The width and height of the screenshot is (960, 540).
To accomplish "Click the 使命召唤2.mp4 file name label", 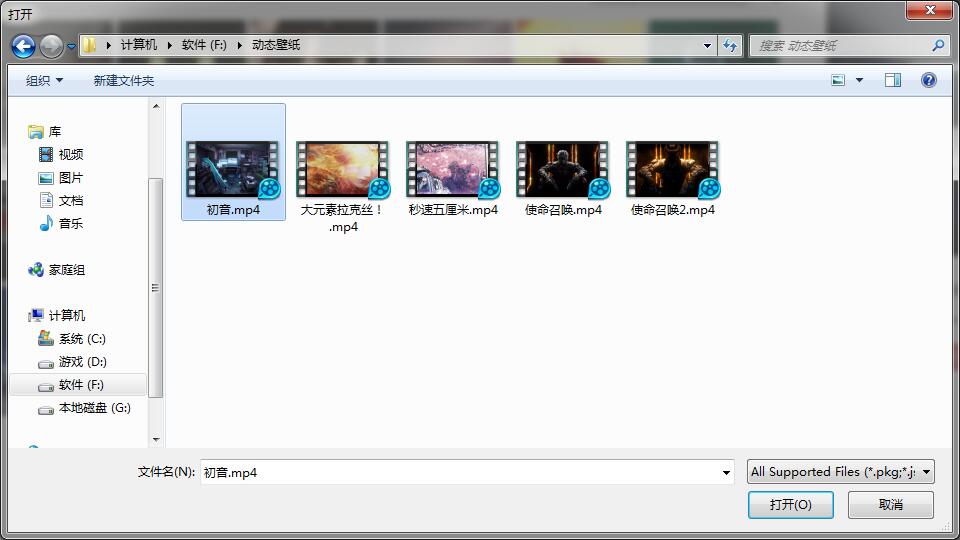I will pyautogui.click(x=673, y=210).
